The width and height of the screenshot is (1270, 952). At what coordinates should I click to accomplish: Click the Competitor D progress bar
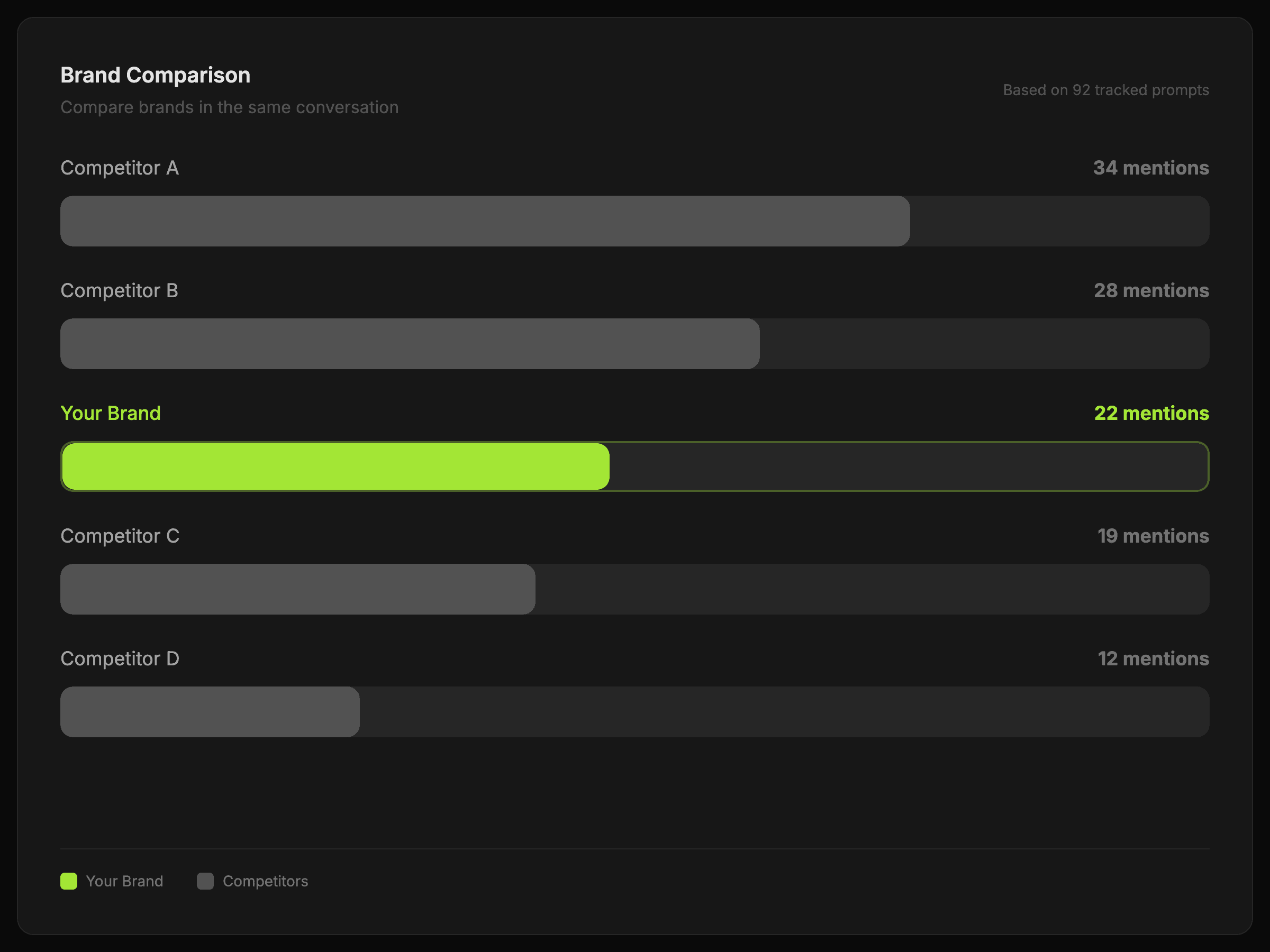[x=210, y=712]
